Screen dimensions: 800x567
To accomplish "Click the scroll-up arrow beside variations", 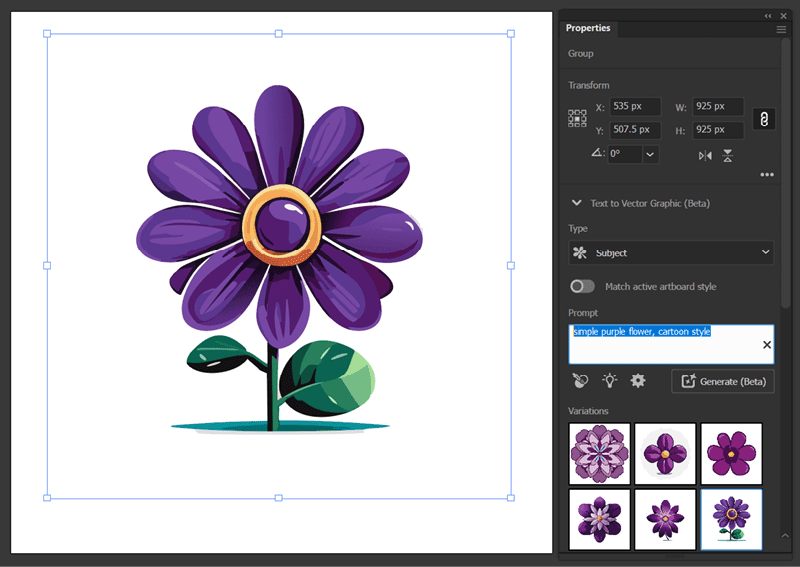I will [785, 535].
